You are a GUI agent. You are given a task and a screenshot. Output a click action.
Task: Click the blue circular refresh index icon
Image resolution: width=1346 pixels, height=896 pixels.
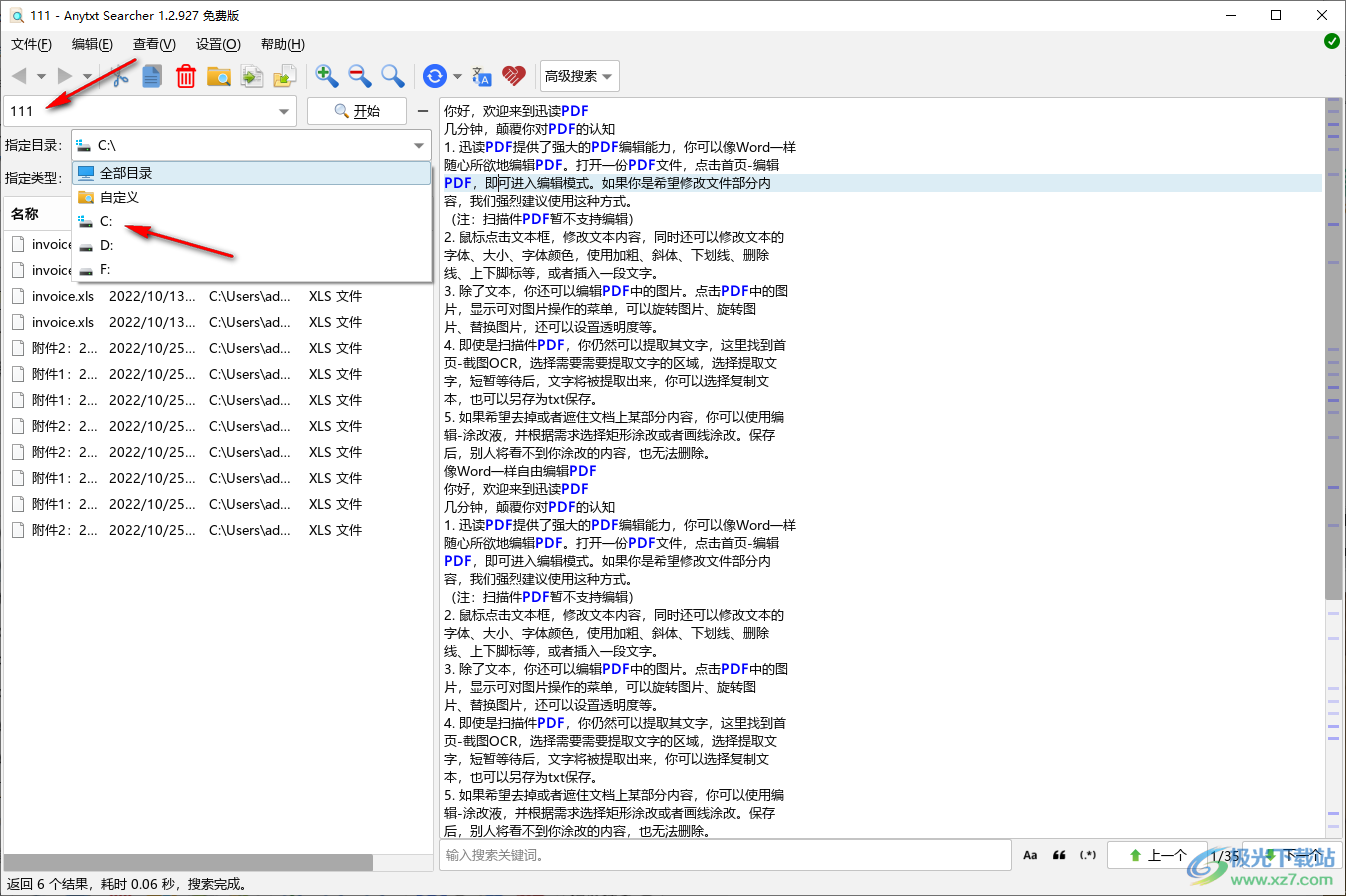coord(435,76)
